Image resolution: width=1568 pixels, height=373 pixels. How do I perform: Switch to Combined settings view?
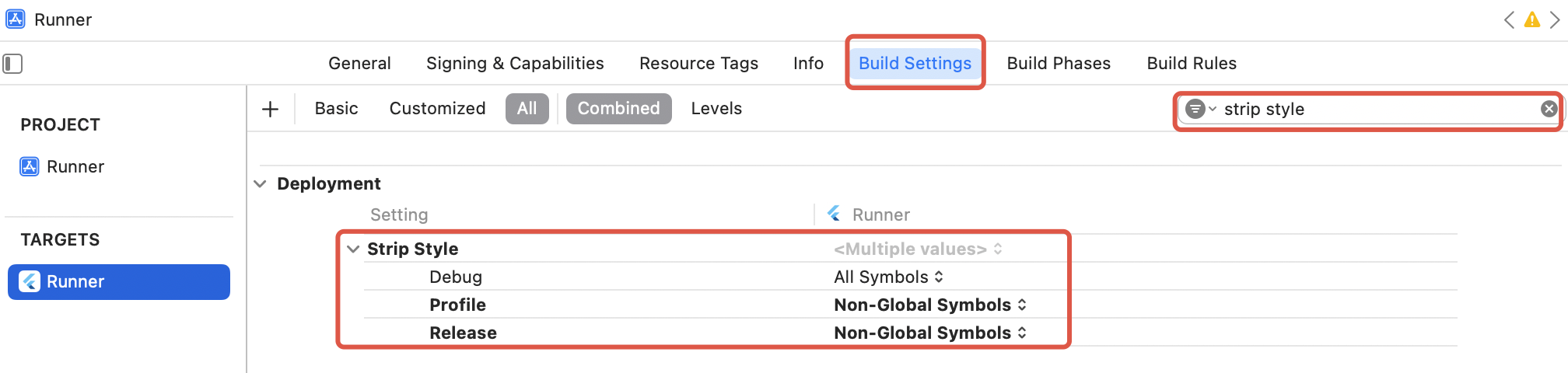pyautogui.click(x=618, y=109)
